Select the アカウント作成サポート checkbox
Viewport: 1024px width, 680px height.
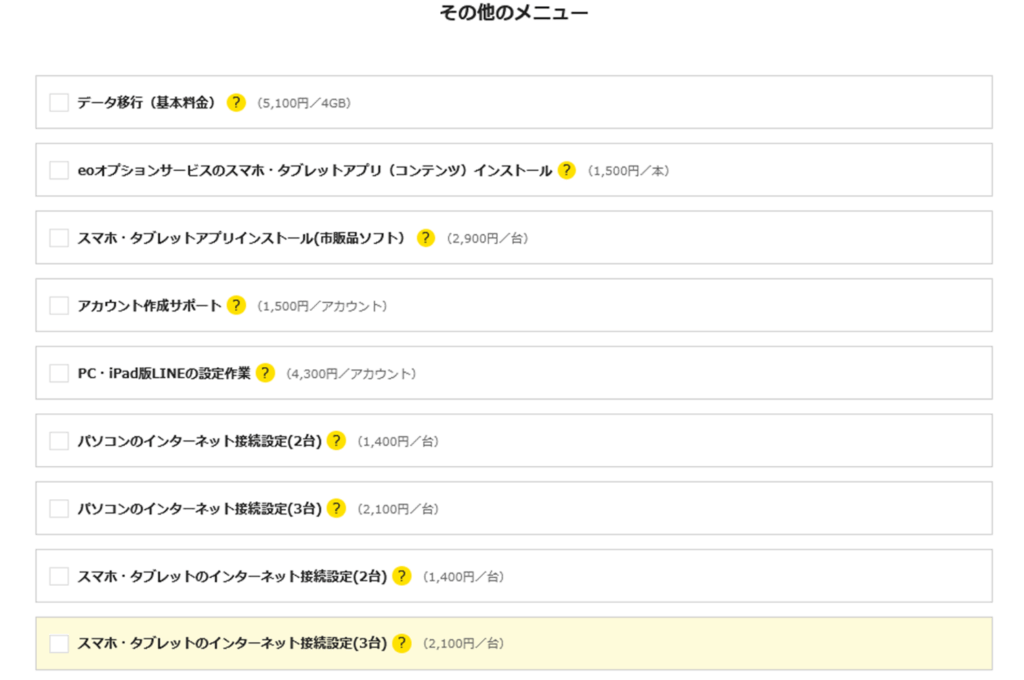[x=59, y=305]
